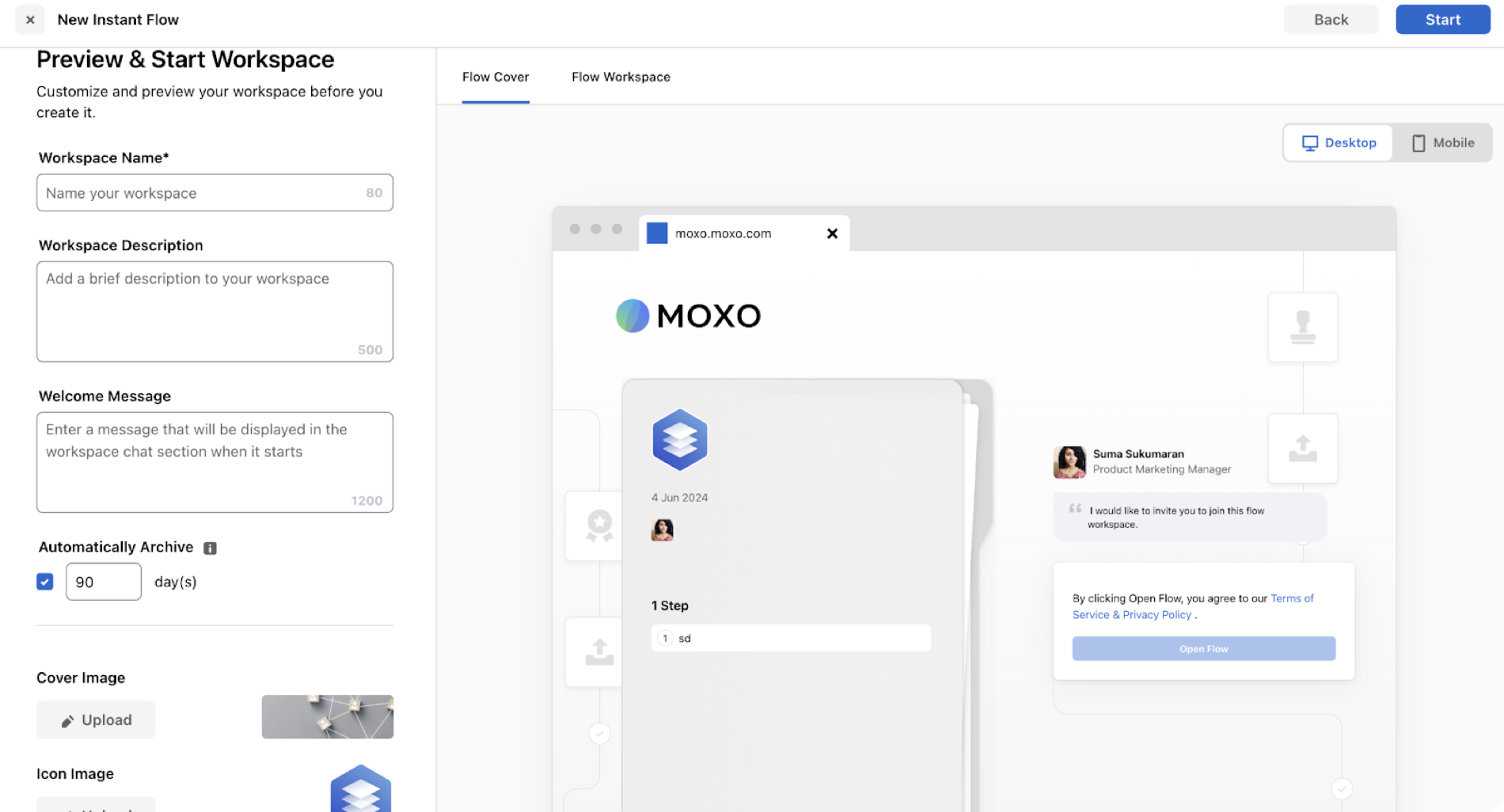Select the cover image thumbnail
Image resolution: width=1504 pixels, height=812 pixels.
pos(328,717)
